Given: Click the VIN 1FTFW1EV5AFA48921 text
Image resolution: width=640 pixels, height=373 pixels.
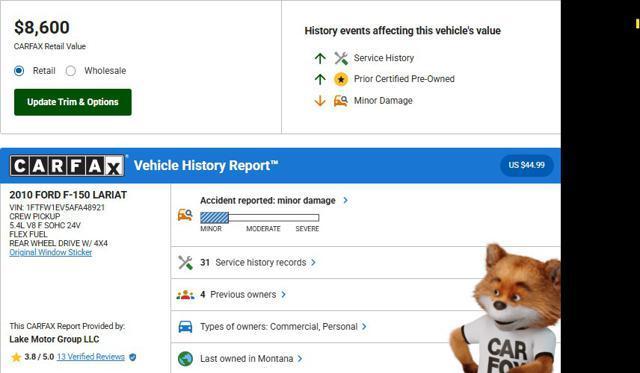Looking at the screenshot, I should (x=57, y=207).
